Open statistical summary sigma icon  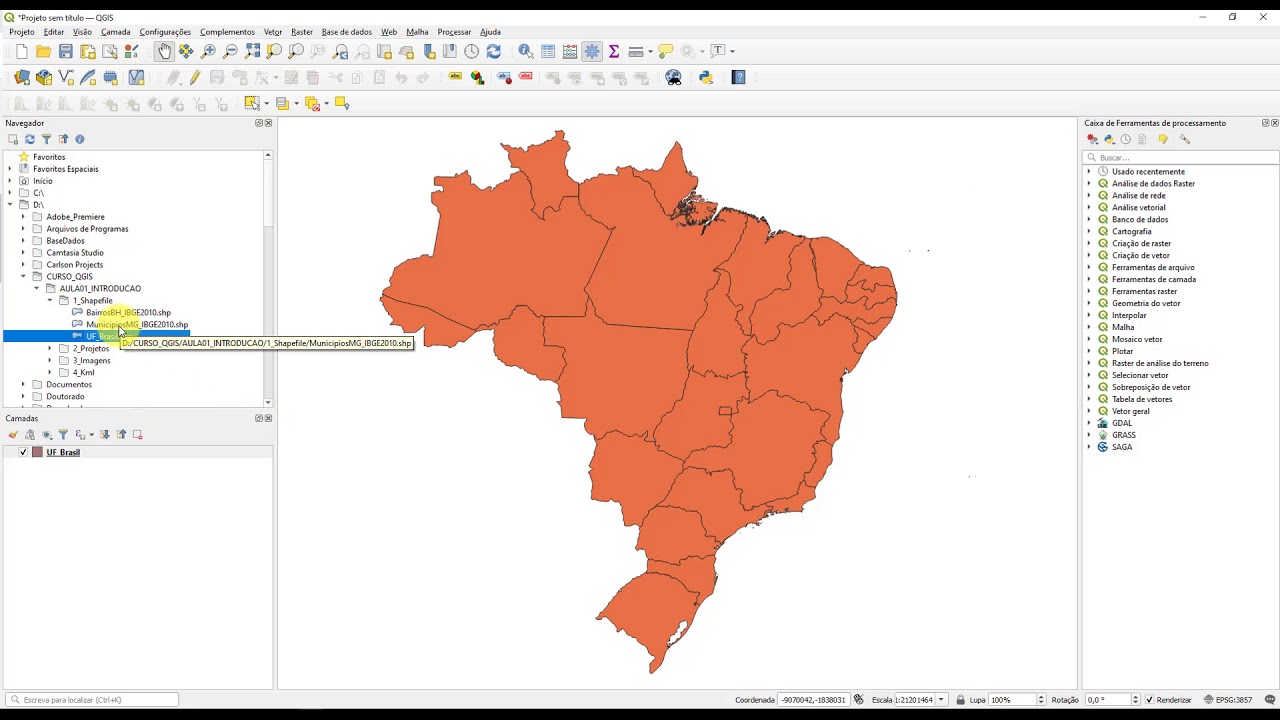(614, 51)
